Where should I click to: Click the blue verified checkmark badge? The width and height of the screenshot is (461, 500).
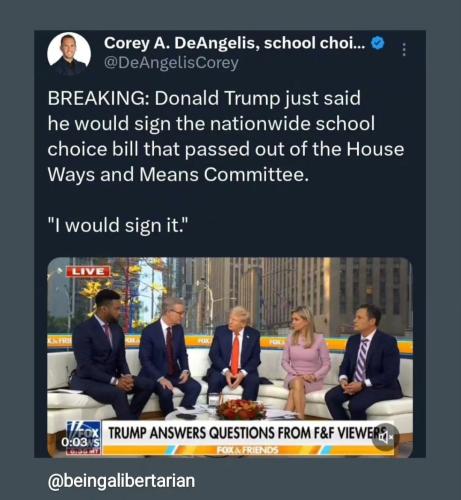[x=378, y=43]
